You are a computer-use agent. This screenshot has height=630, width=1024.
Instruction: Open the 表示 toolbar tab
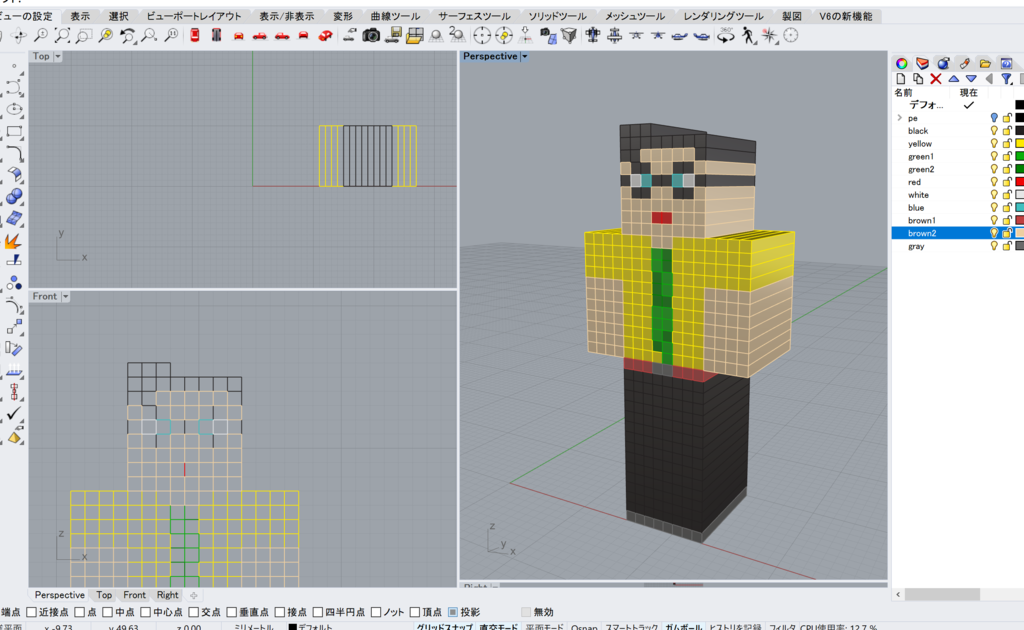point(80,16)
